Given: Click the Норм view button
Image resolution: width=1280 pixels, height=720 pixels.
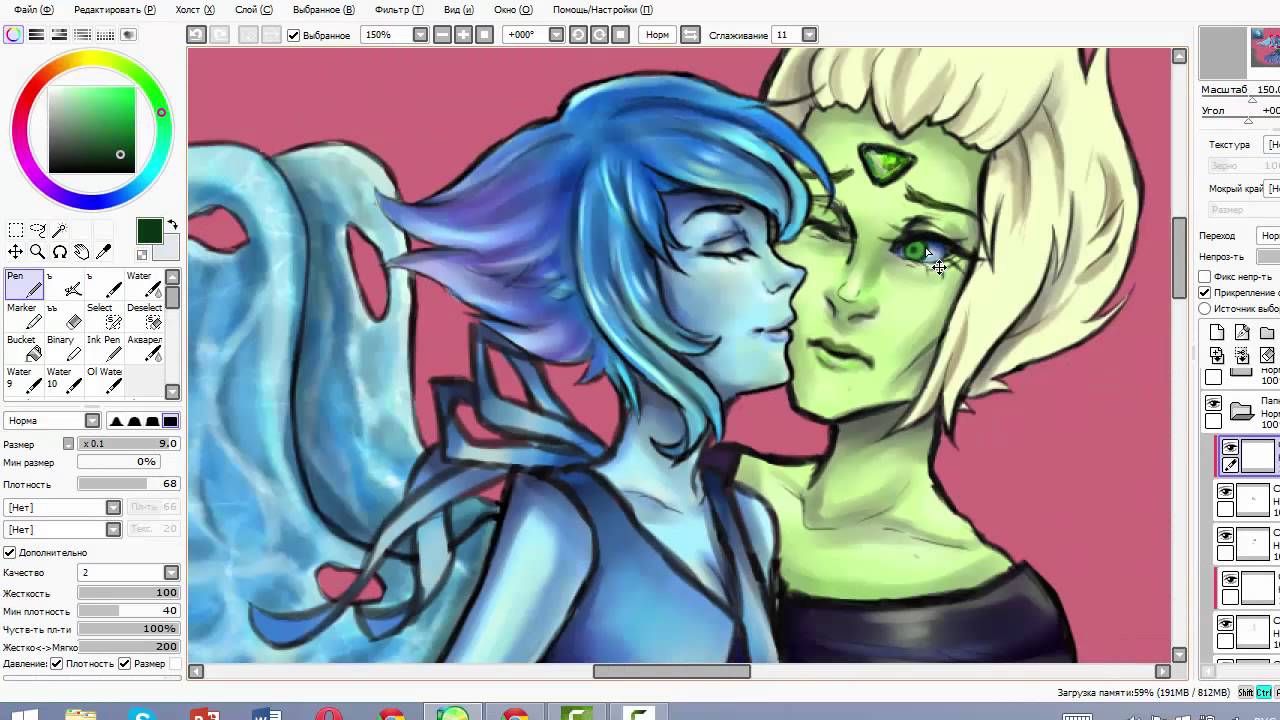Looking at the screenshot, I should pyautogui.click(x=657, y=35).
